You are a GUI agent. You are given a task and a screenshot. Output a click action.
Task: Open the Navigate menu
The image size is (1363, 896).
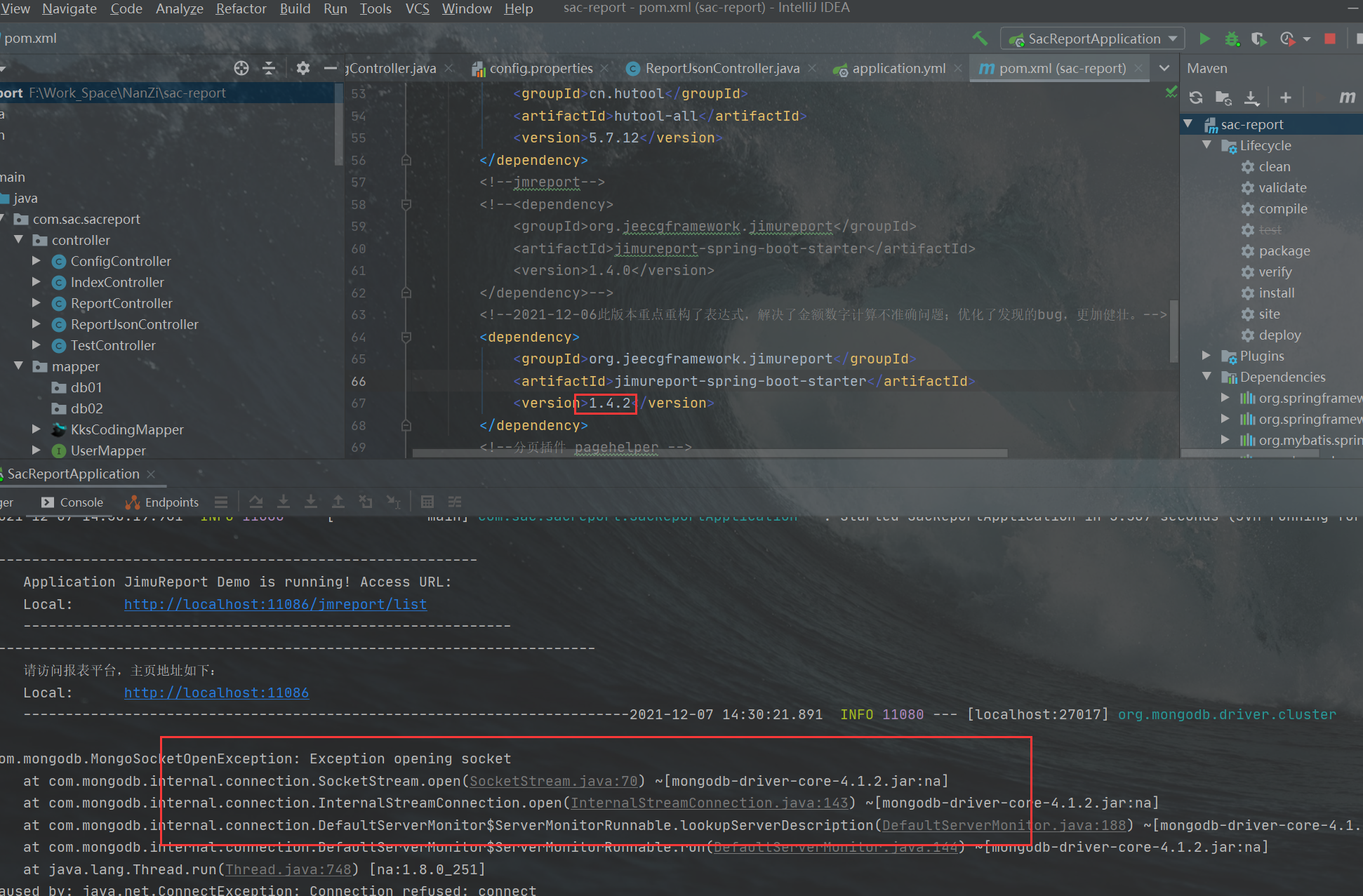click(69, 8)
